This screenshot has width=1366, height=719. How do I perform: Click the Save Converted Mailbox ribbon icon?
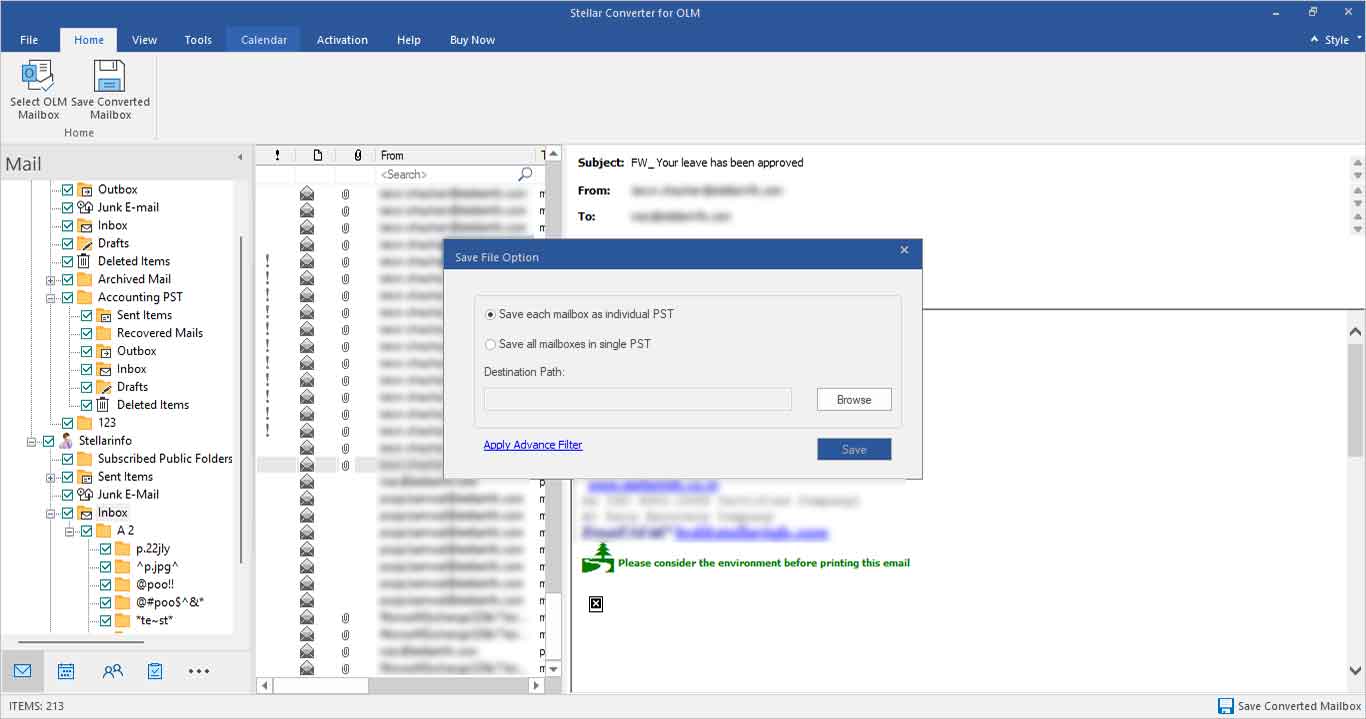tap(110, 76)
